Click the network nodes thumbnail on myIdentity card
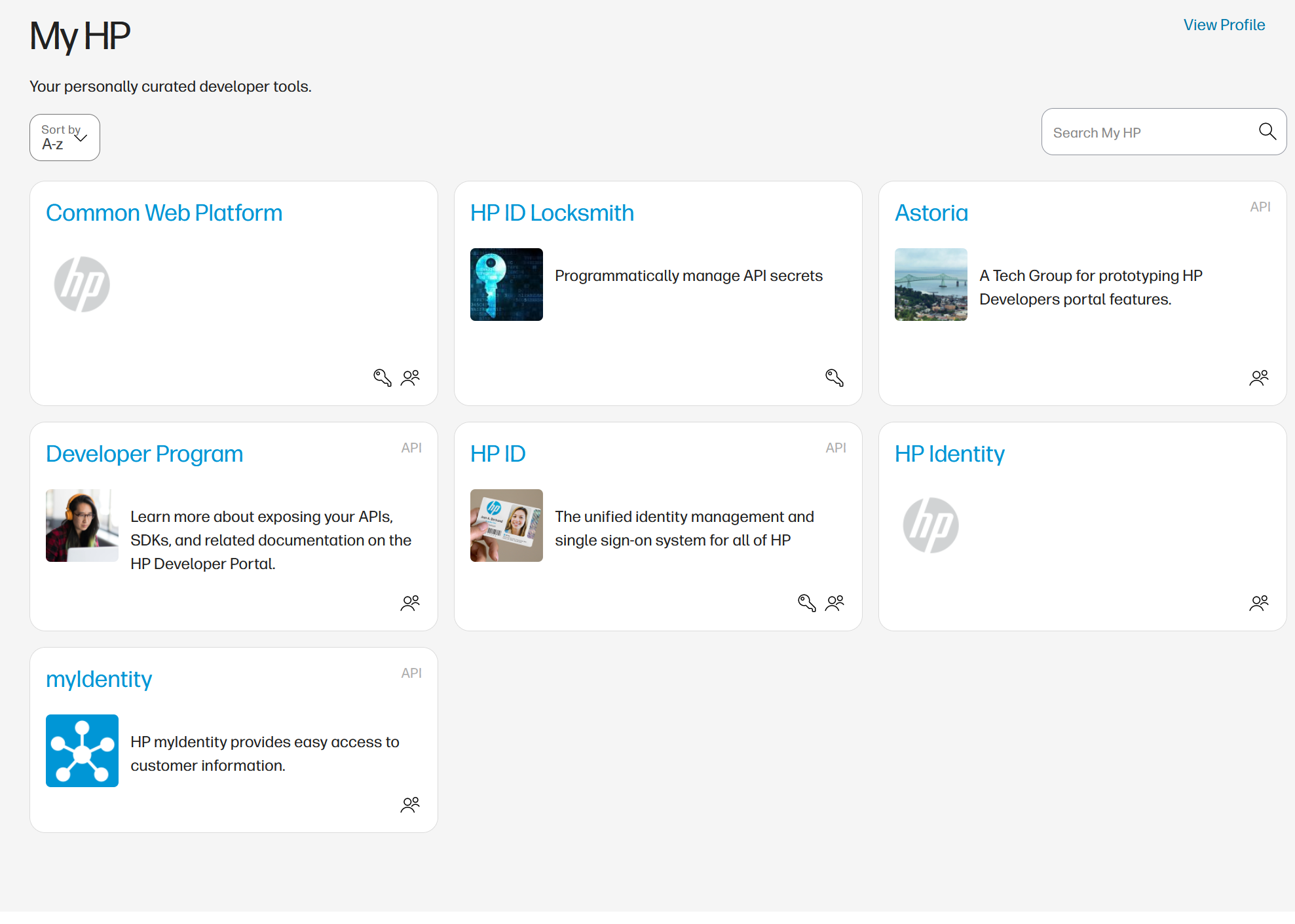This screenshot has height=924, width=1295. [x=82, y=750]
